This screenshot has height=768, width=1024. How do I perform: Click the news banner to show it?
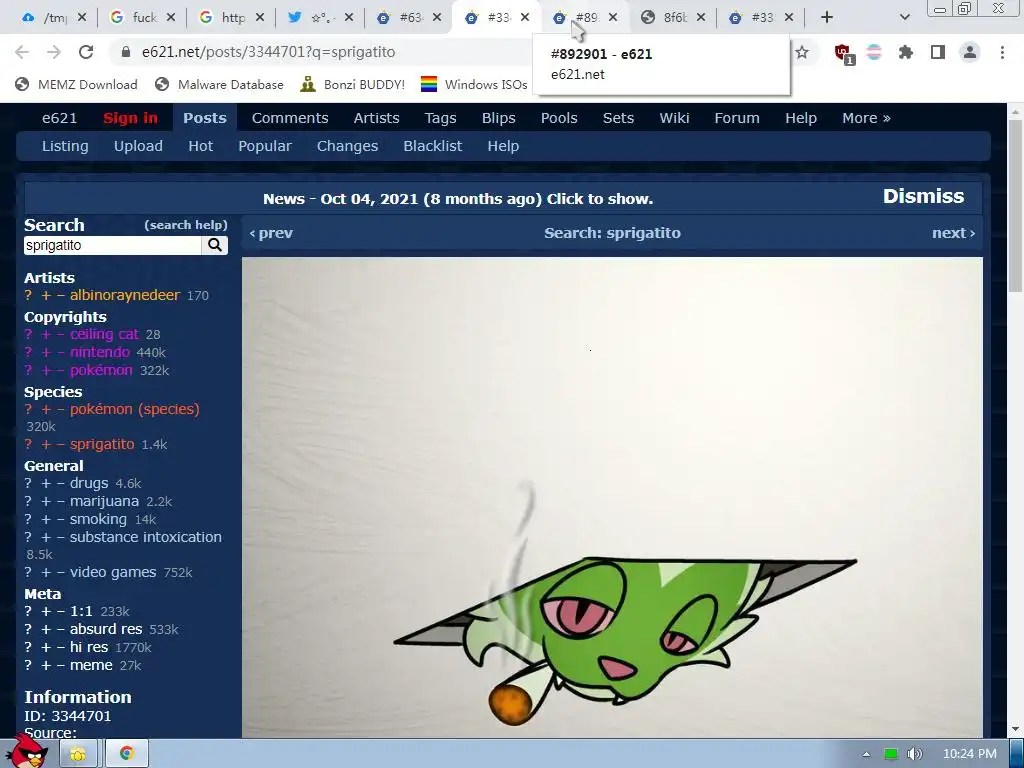point(458,199)
